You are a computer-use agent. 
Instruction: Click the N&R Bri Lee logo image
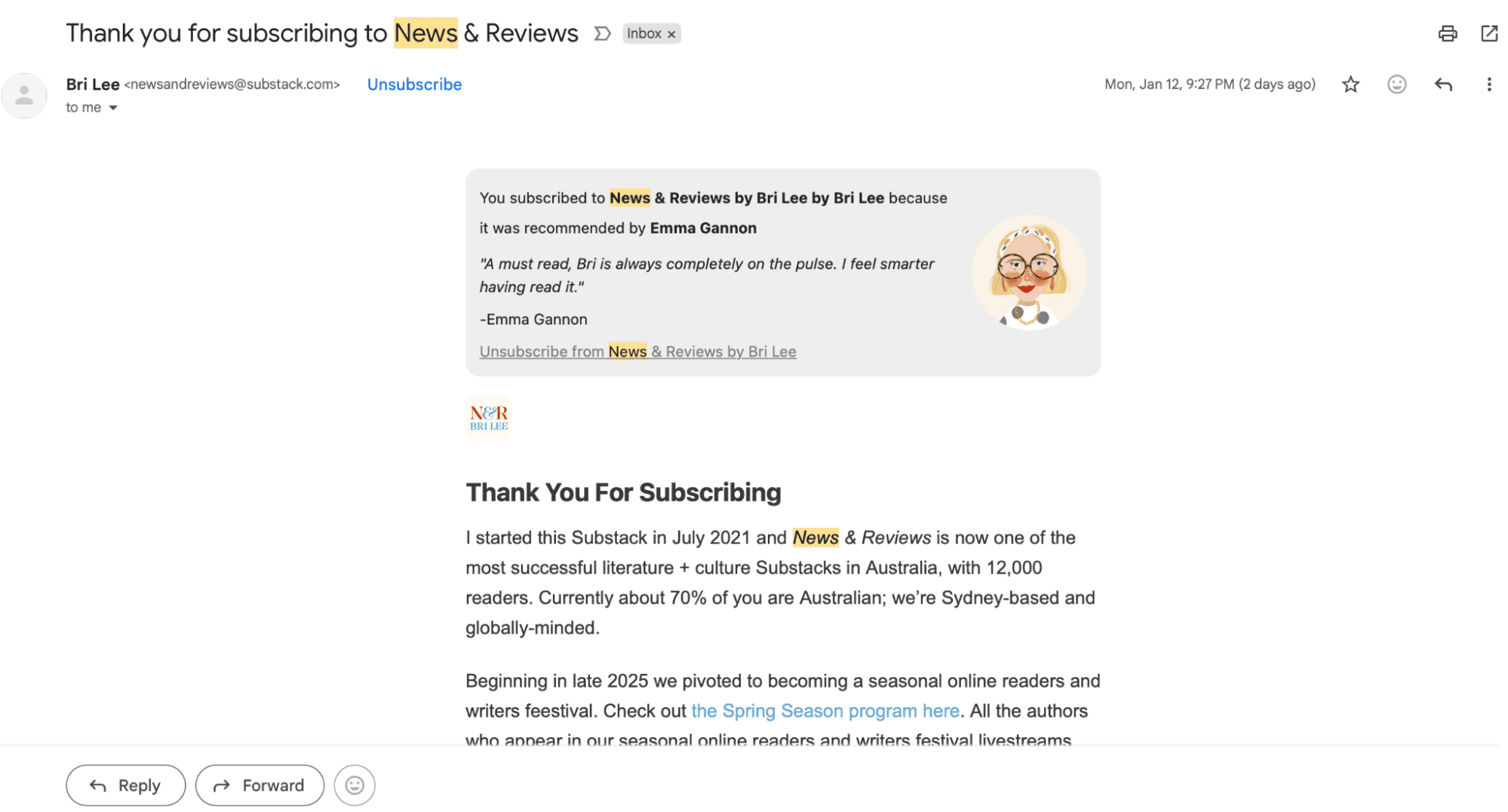coord(488,418)
